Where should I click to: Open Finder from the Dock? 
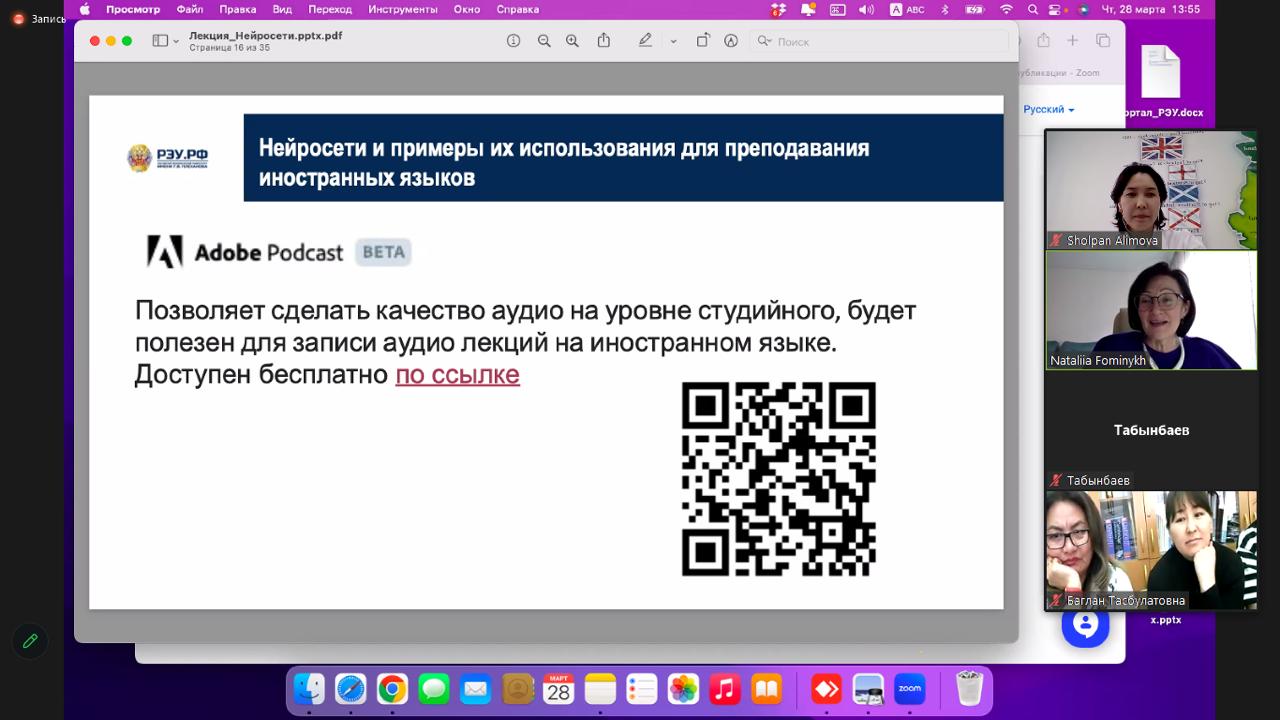[x=309, y=689]
